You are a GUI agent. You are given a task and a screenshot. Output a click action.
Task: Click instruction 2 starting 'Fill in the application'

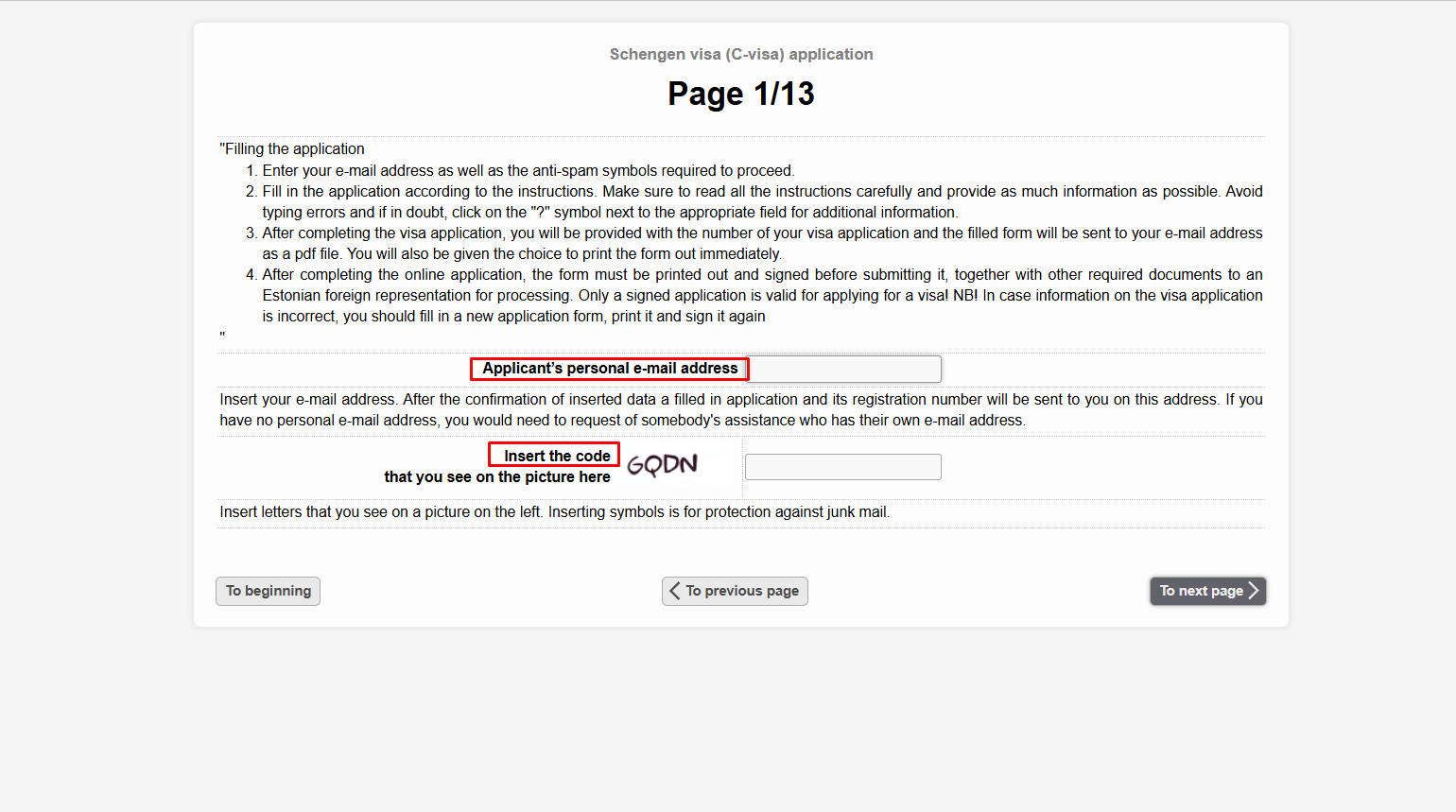coord(762,201)
